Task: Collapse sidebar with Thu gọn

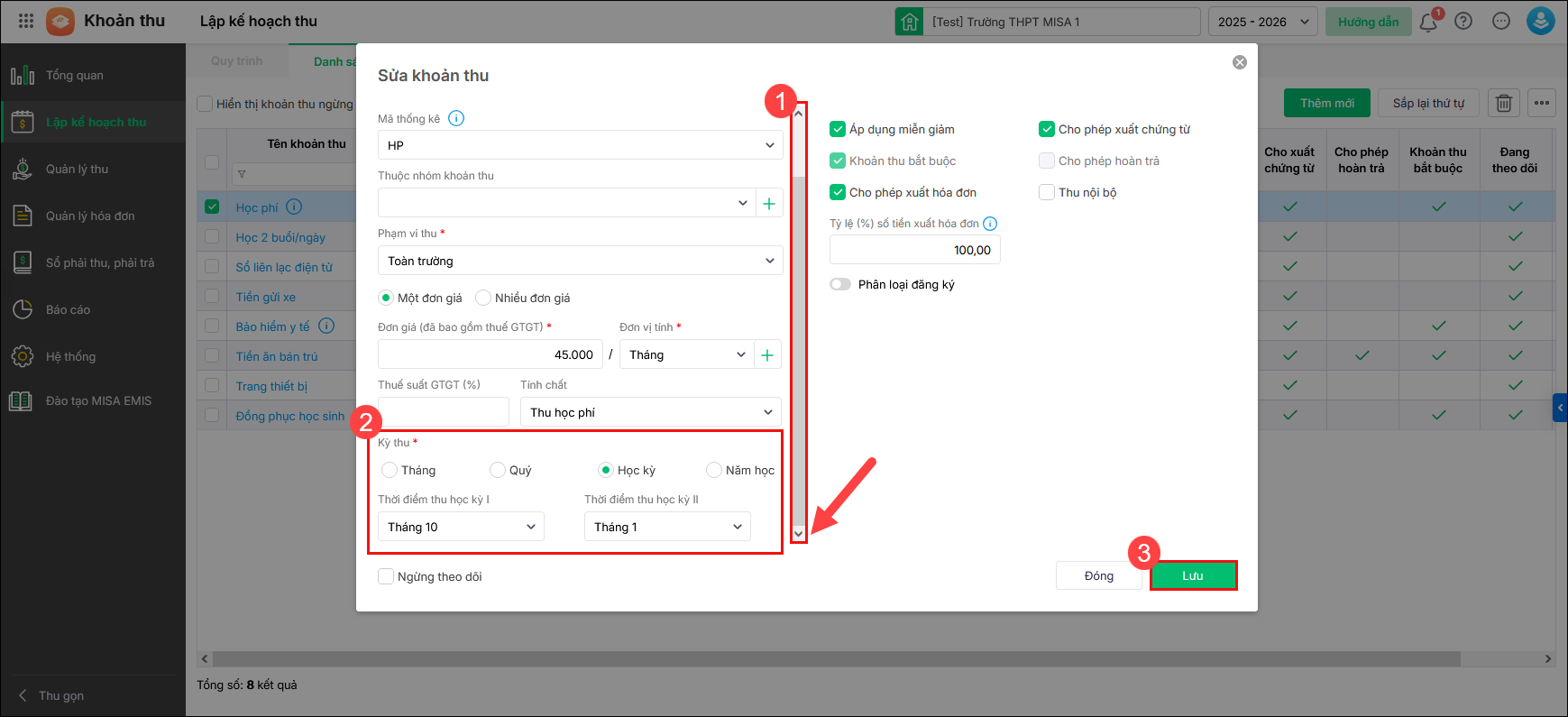Action: [x=51, y=695]
